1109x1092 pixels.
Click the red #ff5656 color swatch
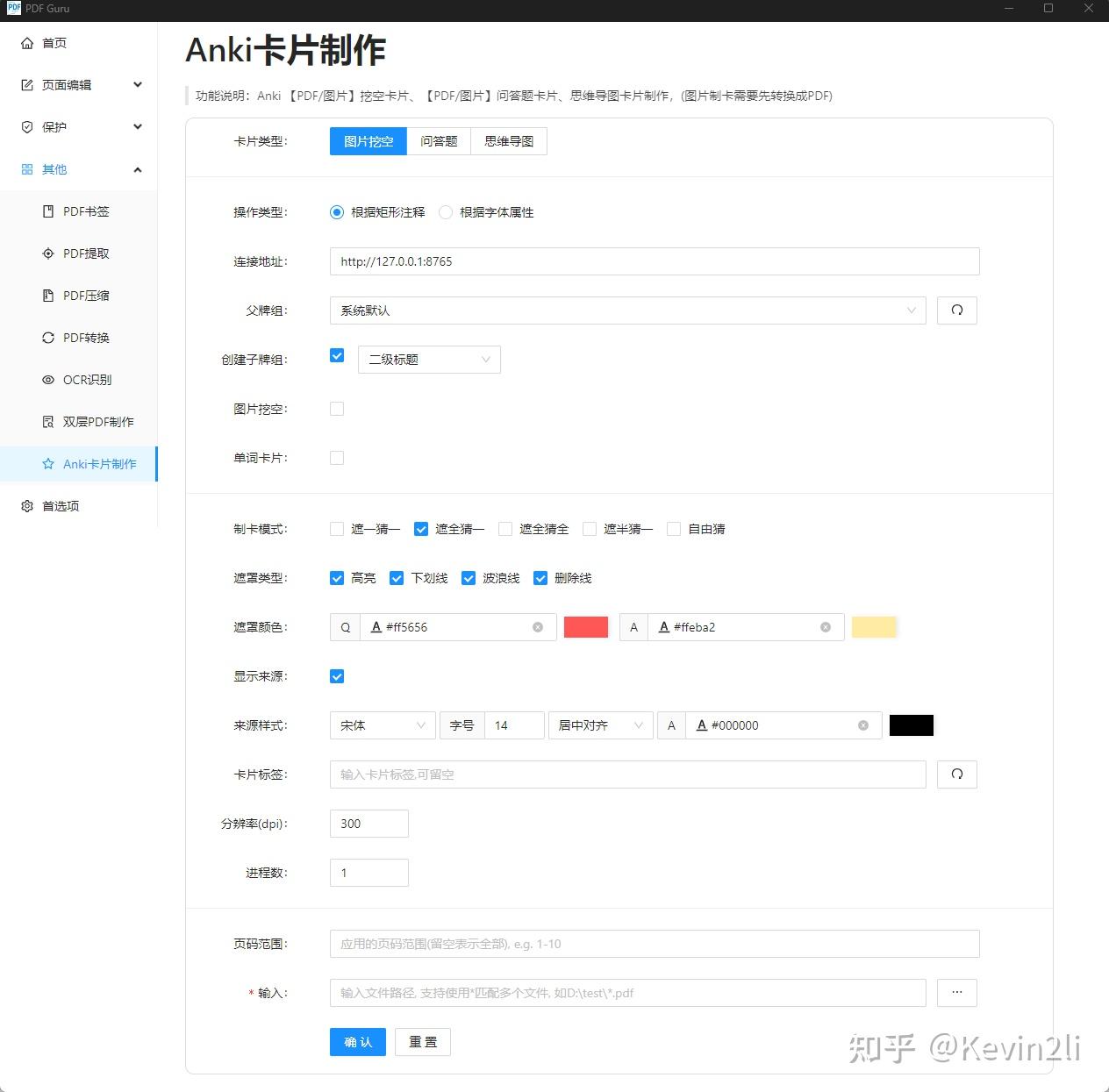coord(585,626)
